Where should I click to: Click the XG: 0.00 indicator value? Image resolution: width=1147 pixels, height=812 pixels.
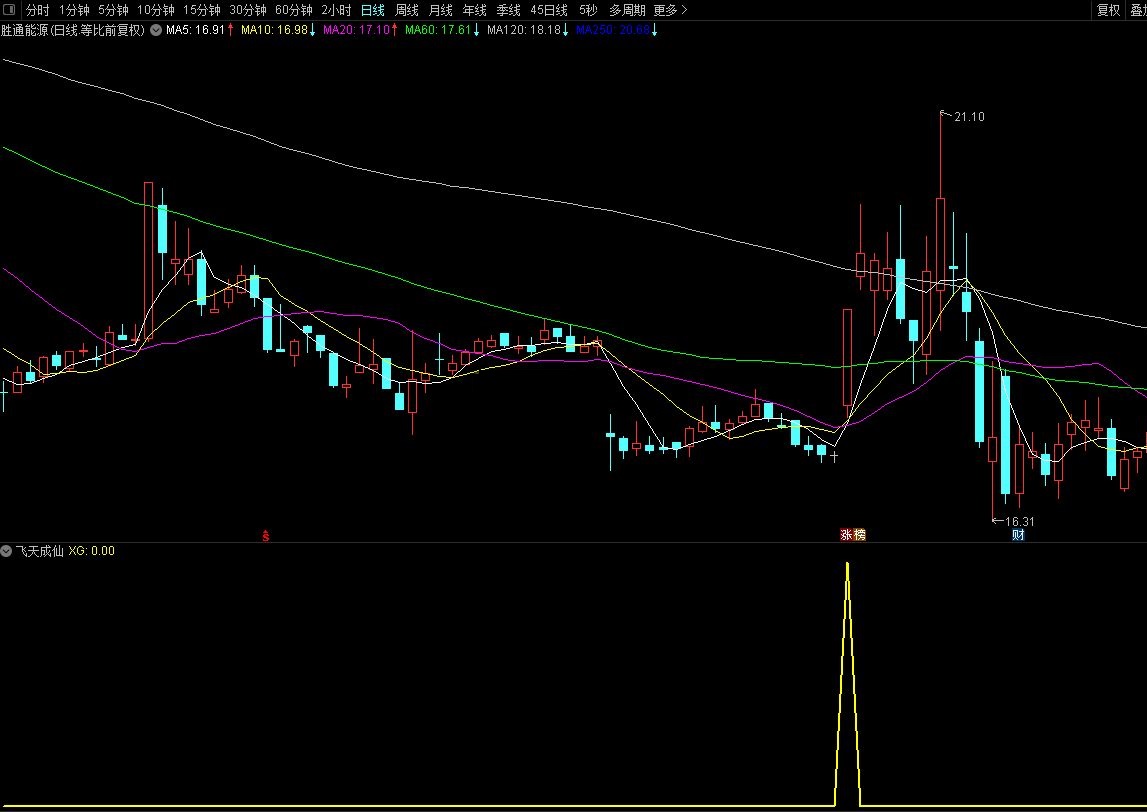pyautogui.click(x=91, y=551)
